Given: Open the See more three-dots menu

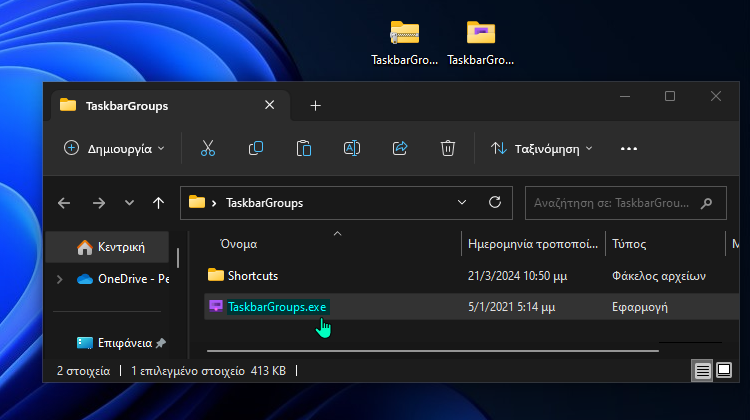Looking at the screenshot, I should click(x=629, y=149).
